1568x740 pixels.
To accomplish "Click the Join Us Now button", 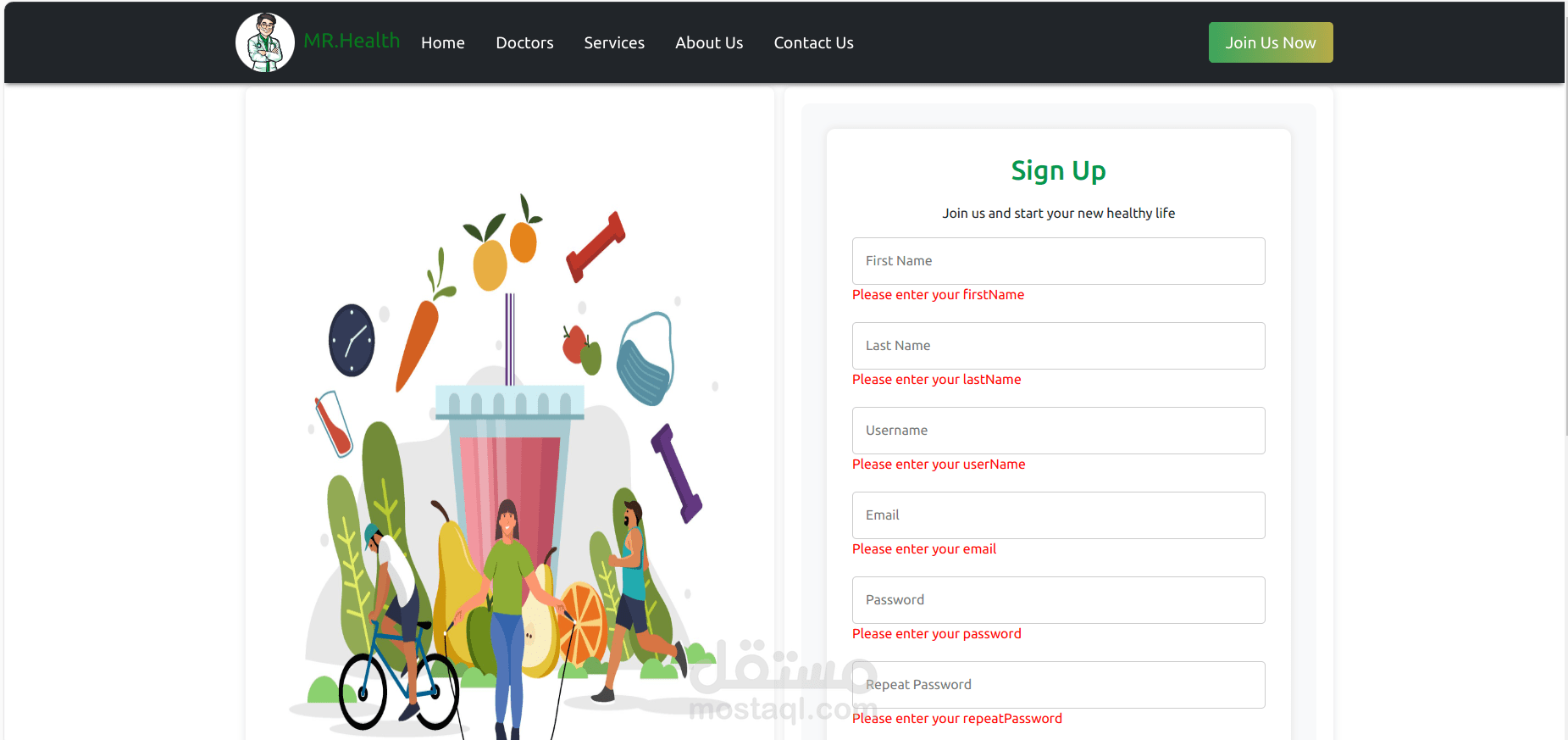I will coord(1271,42).
